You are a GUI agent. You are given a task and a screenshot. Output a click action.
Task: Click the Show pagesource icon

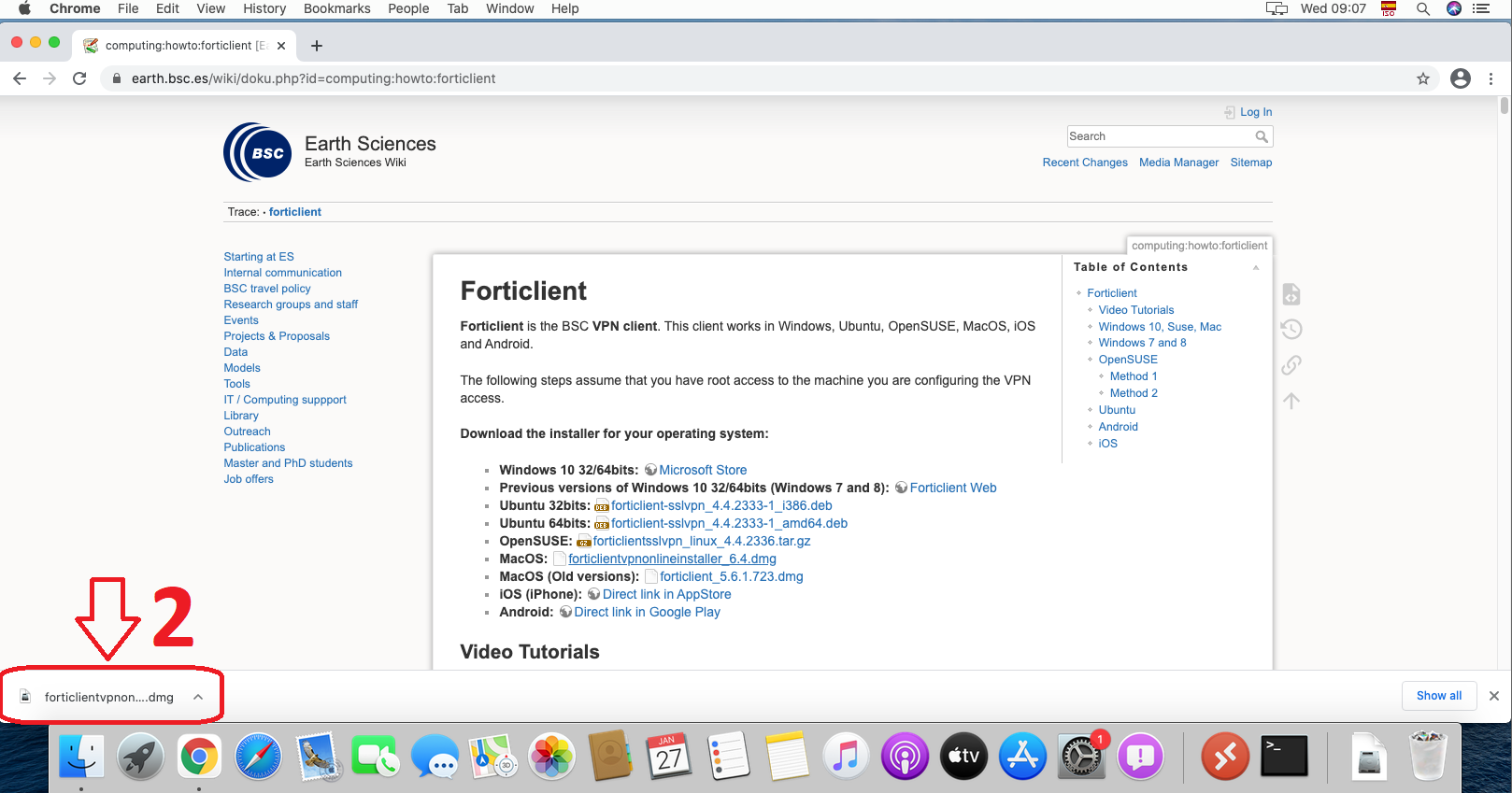coord(1291,294)
